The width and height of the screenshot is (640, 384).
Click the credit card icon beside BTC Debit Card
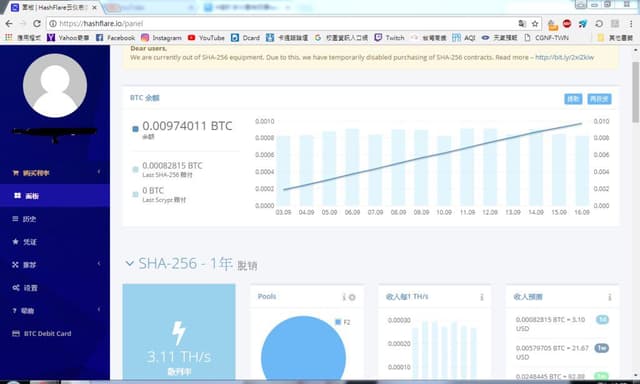coord(16,333)
